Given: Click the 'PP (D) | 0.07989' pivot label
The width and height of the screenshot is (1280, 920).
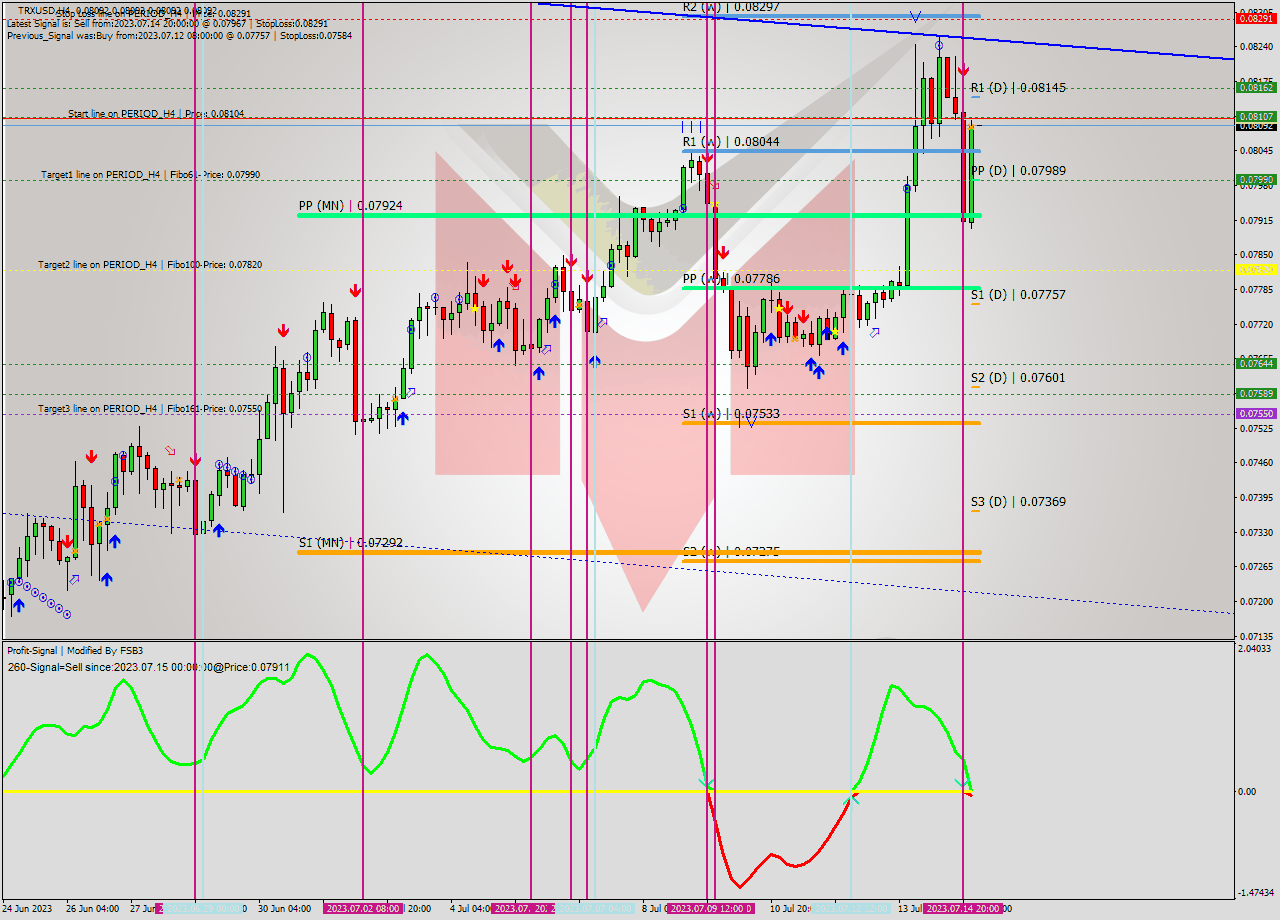Looking at the screenshot, I should pyautogui.click(x=1018, y=171).
